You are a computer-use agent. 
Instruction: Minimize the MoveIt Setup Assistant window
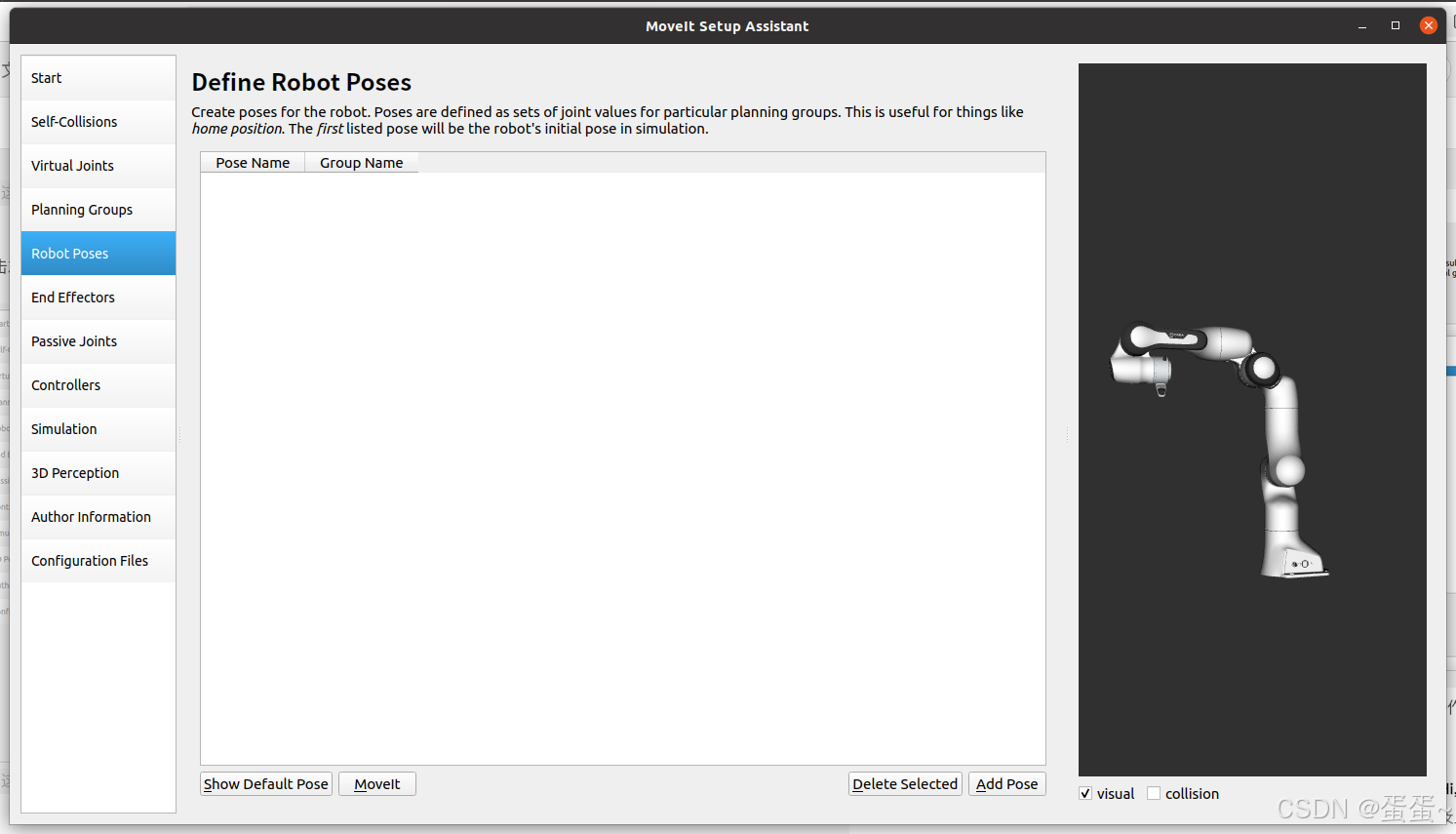[x=1362, y=26]
